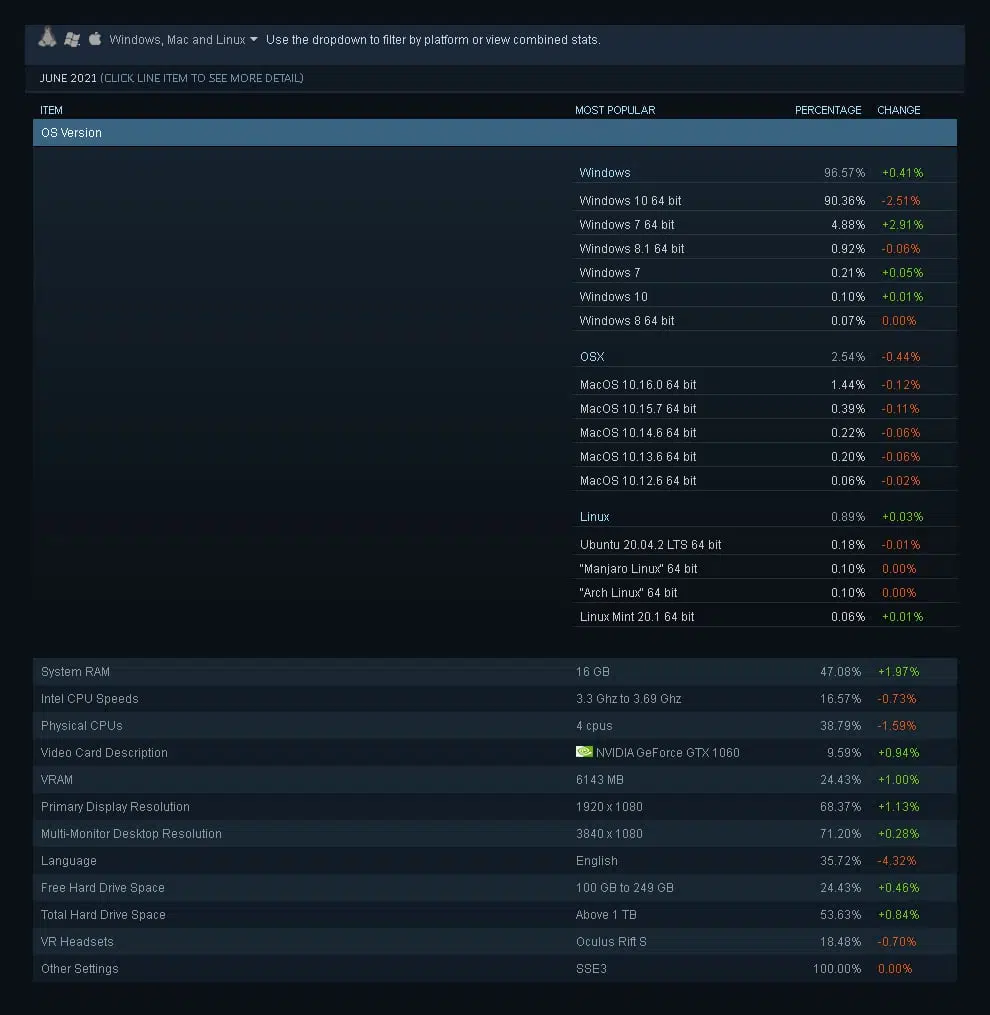Click the Oculus Rift S value
Screen dimensions: 990x1015
point(611,942)
